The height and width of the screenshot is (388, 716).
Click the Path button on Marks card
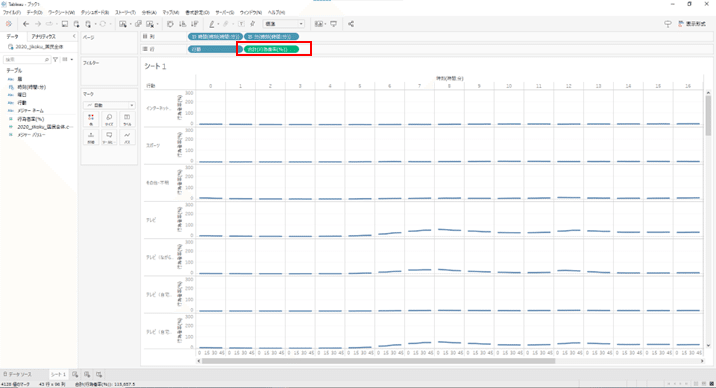point(127,137)
